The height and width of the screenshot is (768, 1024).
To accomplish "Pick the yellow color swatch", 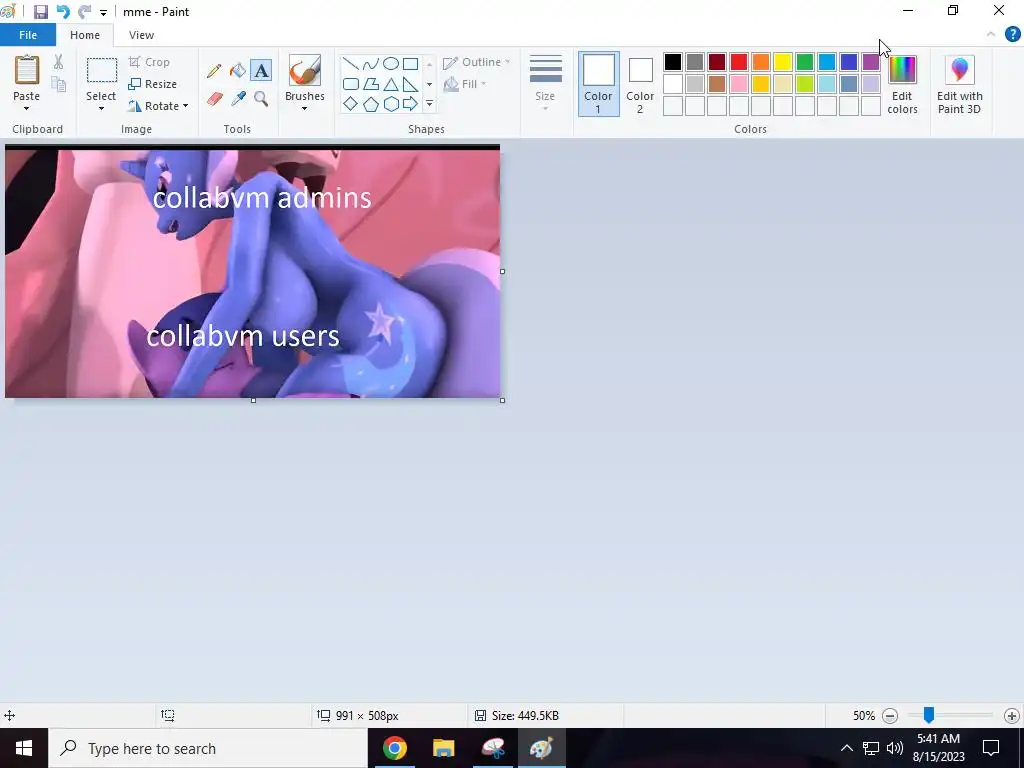I will pyautogui.click(x=782, y=62).
